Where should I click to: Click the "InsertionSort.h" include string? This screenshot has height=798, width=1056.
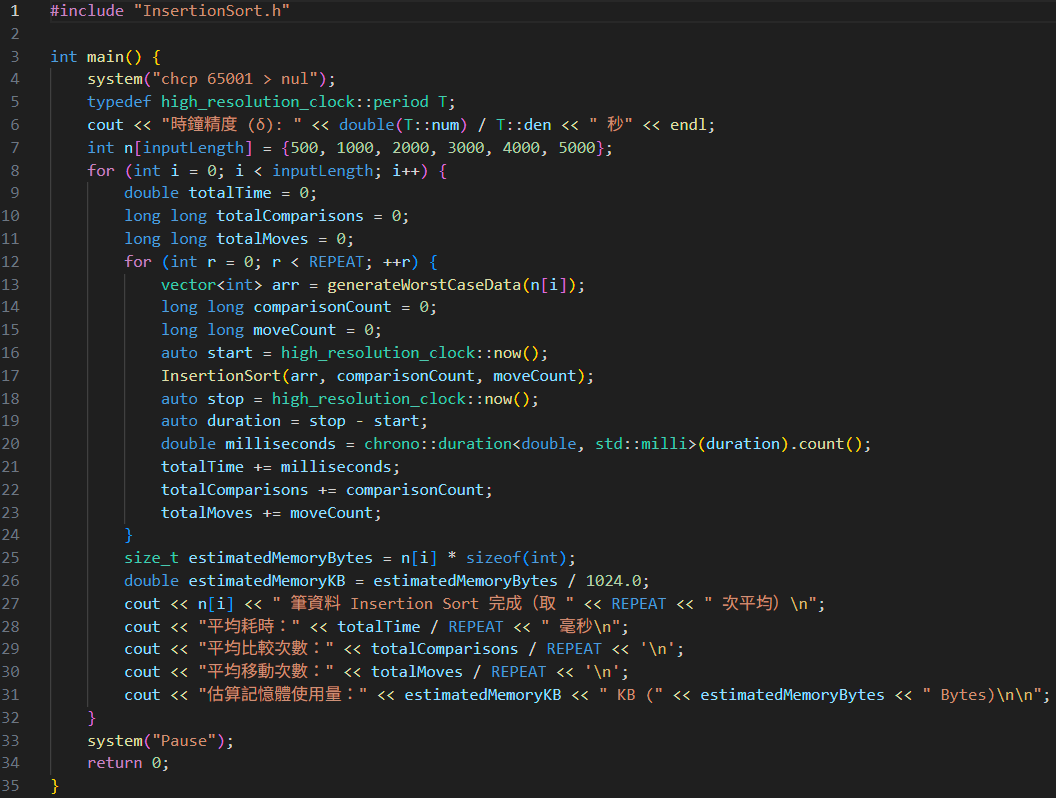click(x=211, y=11)
